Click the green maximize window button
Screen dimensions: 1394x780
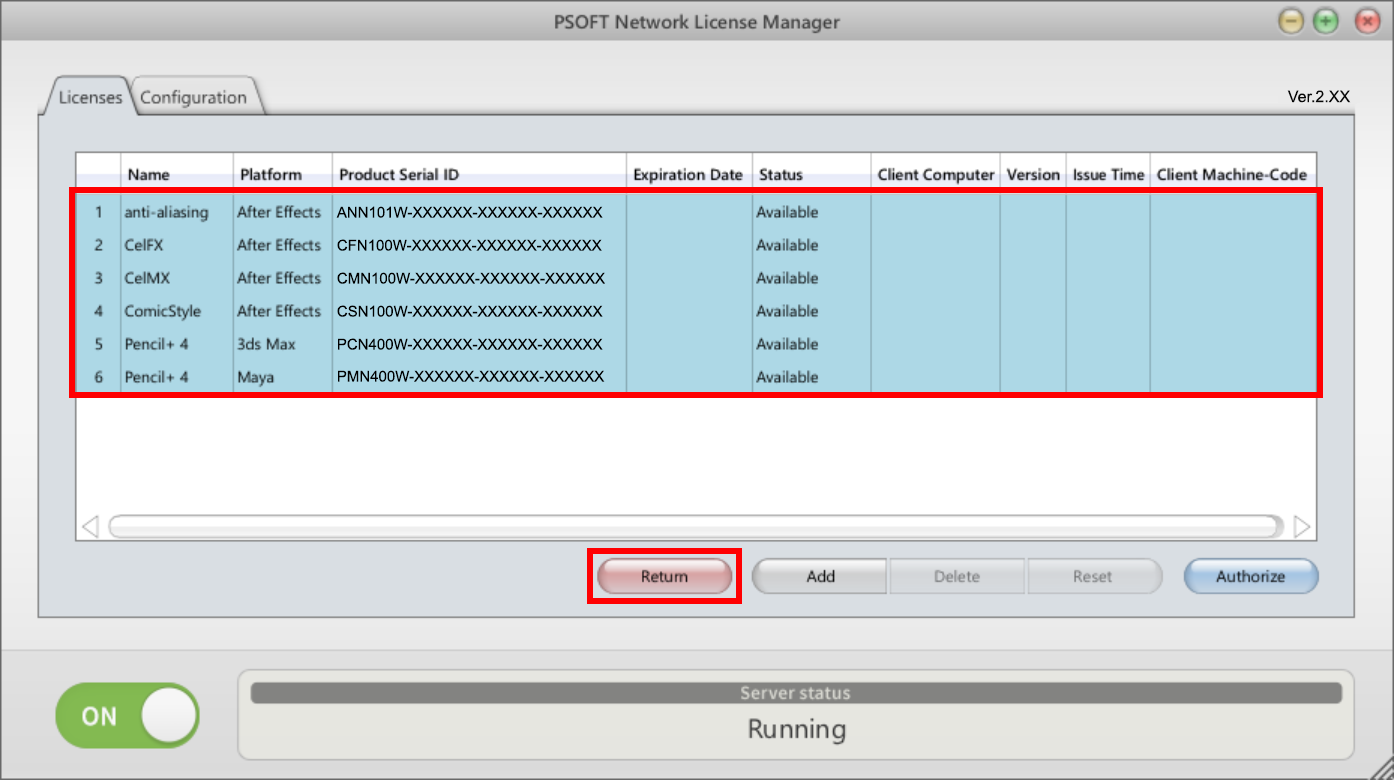[1326, 22]
